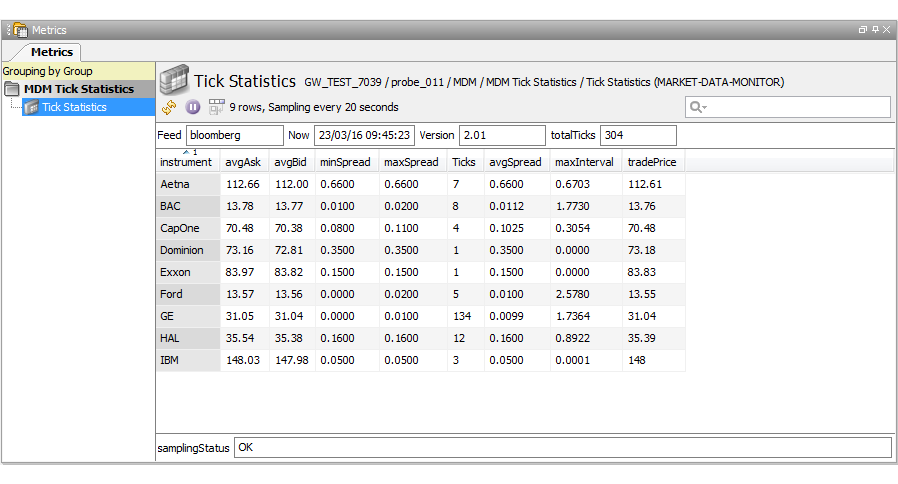Click IBM tradePrice value 148
The height and width of the screenshot is (484, 898).
pyautogui.click(x=637, y=360)
